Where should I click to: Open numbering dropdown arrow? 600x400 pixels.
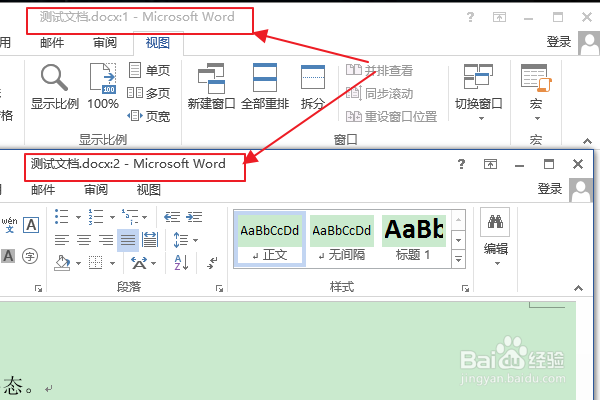pyautogui.click(x=112, y=217)
